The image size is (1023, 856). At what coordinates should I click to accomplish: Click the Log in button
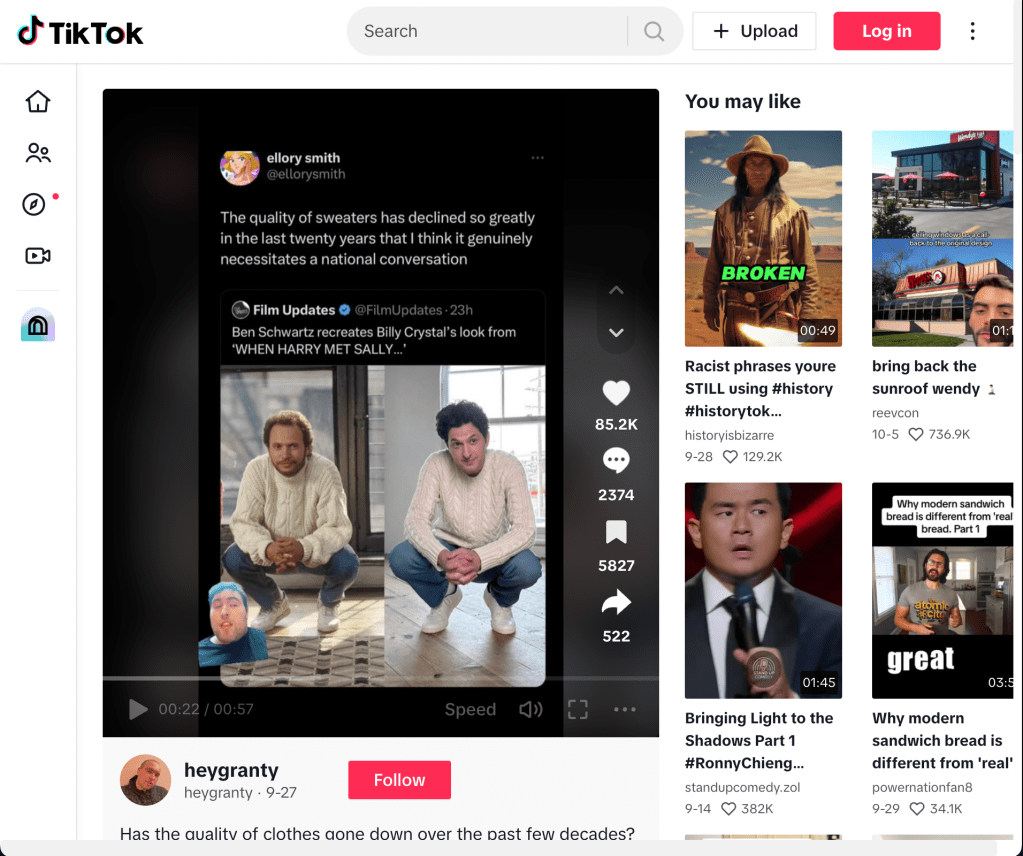886,31
